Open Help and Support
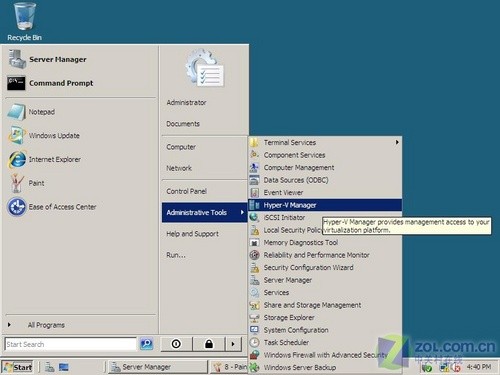This screenshot has width=500, height=375. [x=204, y=234]
